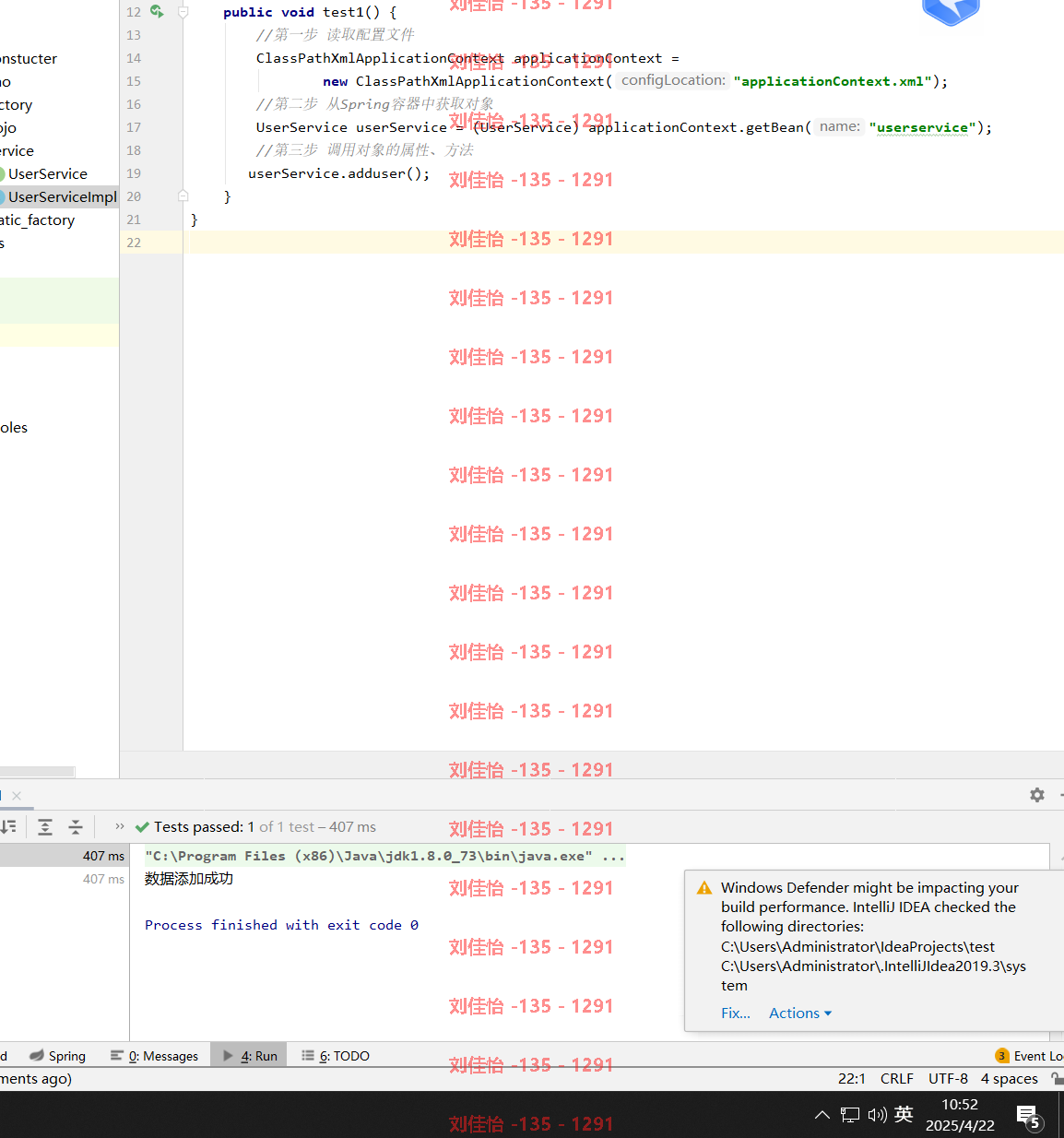Click line number 19 in the gutter
Viewport: 1064px width, 1138px height.
(134, 173)
